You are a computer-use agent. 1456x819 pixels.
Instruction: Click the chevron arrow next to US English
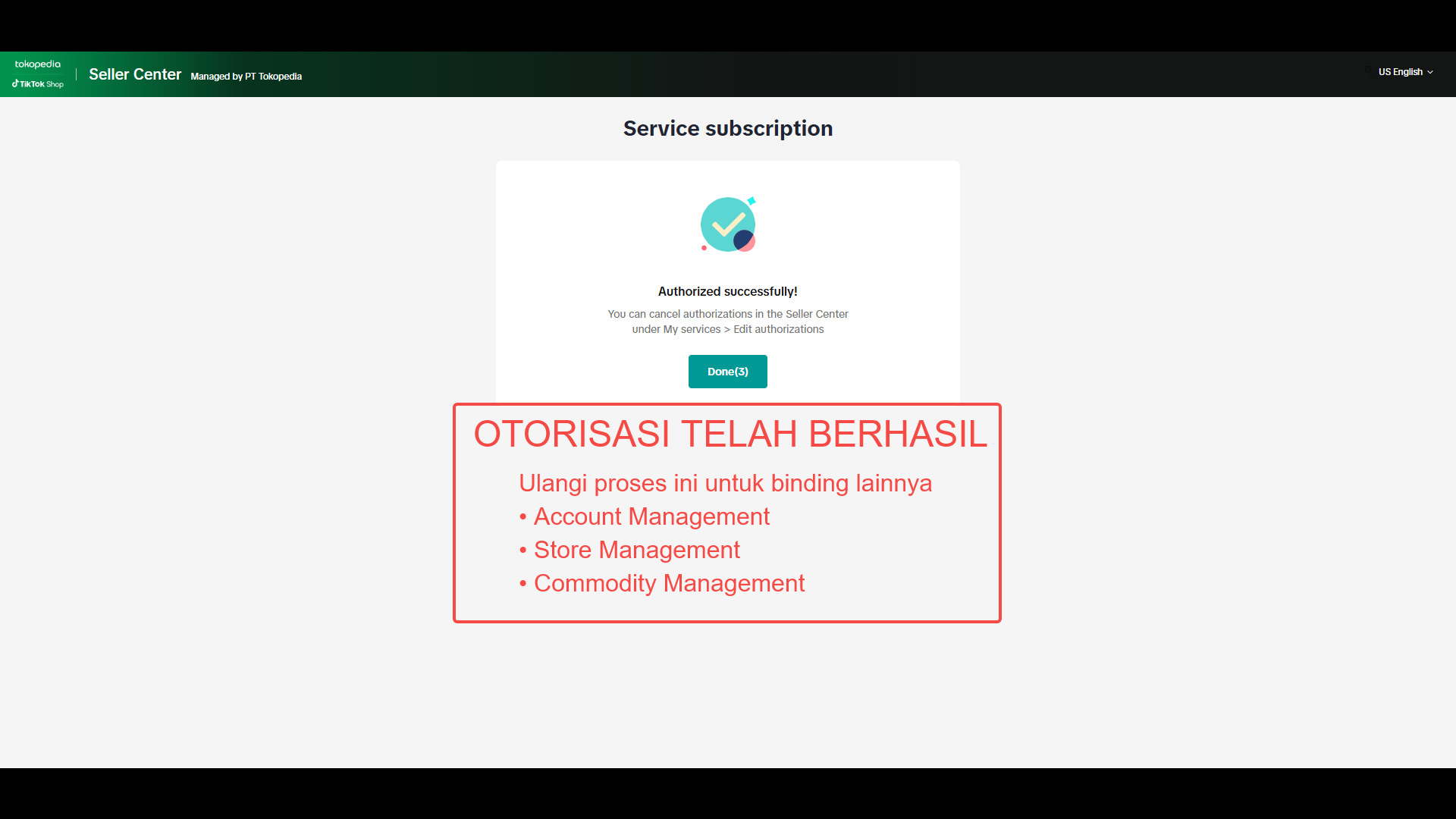(1430, 72)
